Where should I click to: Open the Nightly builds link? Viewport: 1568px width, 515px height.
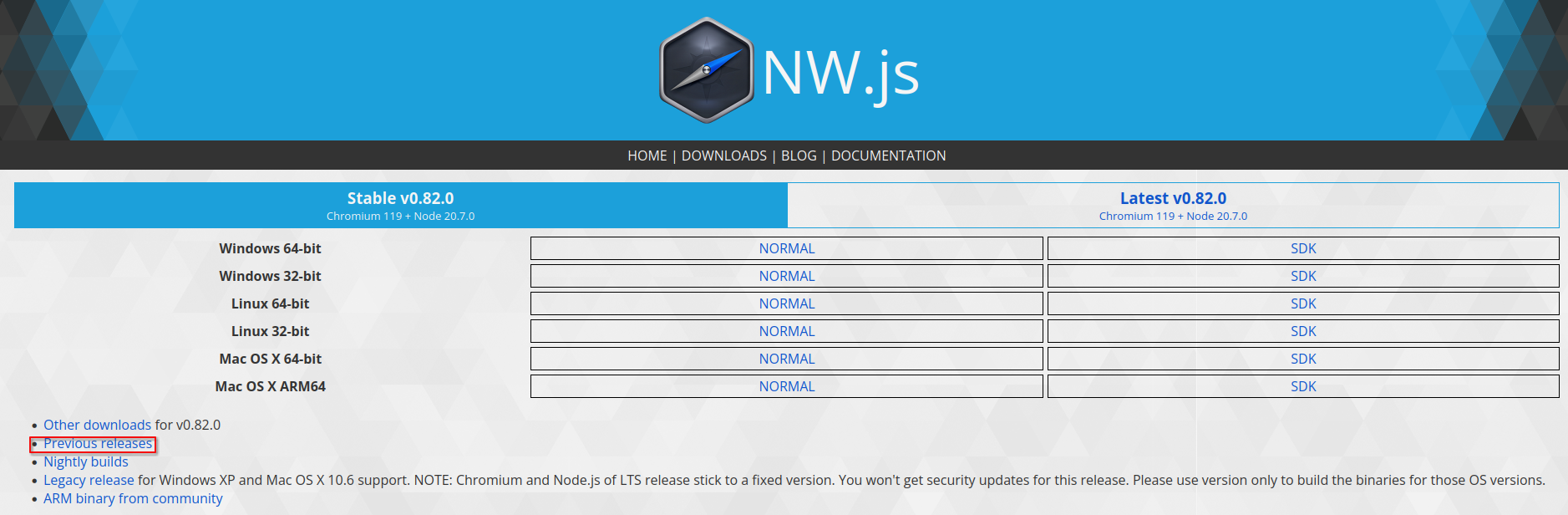pyautogui.click(x=86, y=461)
